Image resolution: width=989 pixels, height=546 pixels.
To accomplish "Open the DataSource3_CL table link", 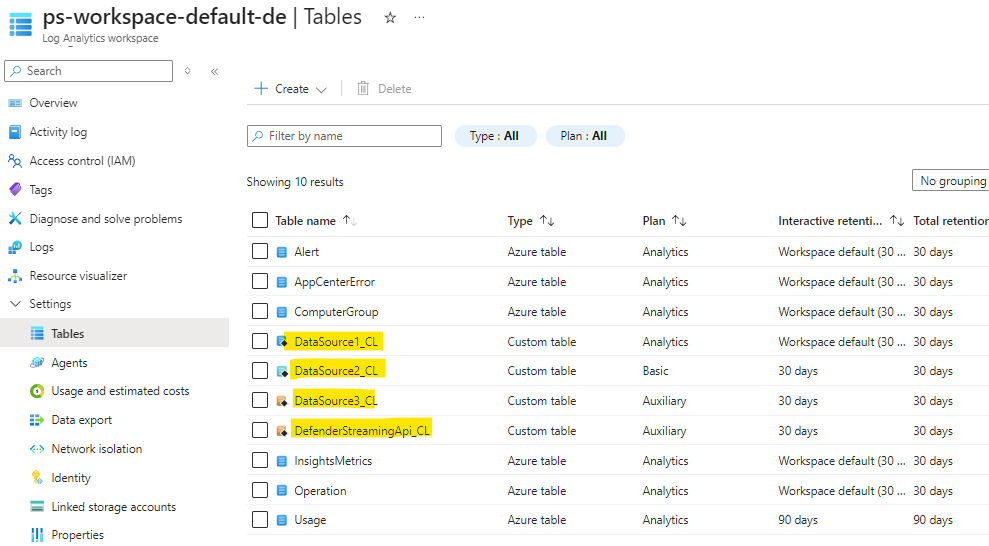I will pos(336,401).
